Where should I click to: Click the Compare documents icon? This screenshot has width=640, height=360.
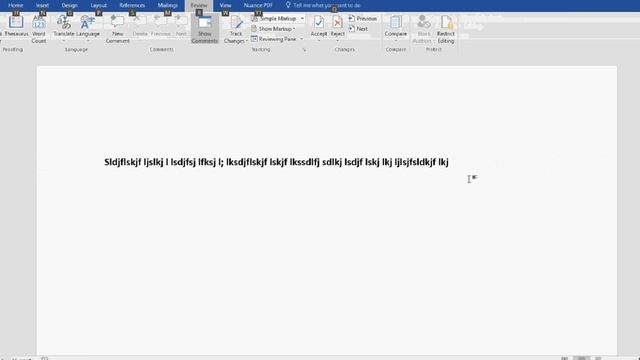(396, 22)
